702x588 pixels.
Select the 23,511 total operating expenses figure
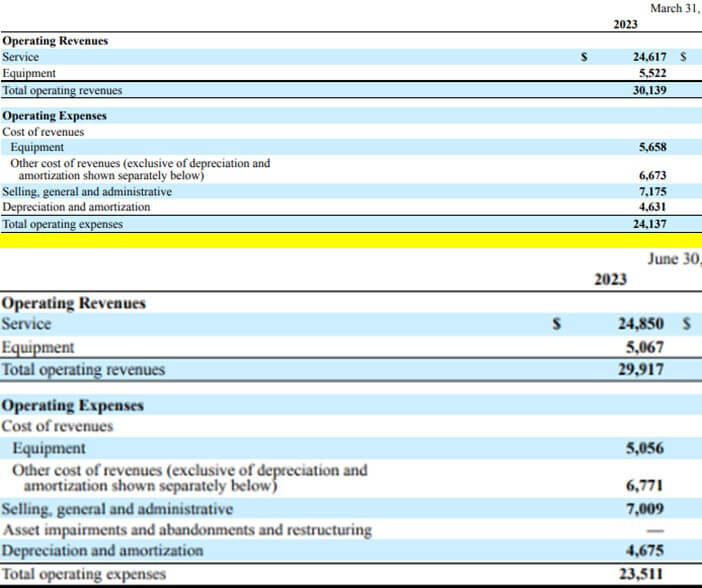tap(641, 574)
